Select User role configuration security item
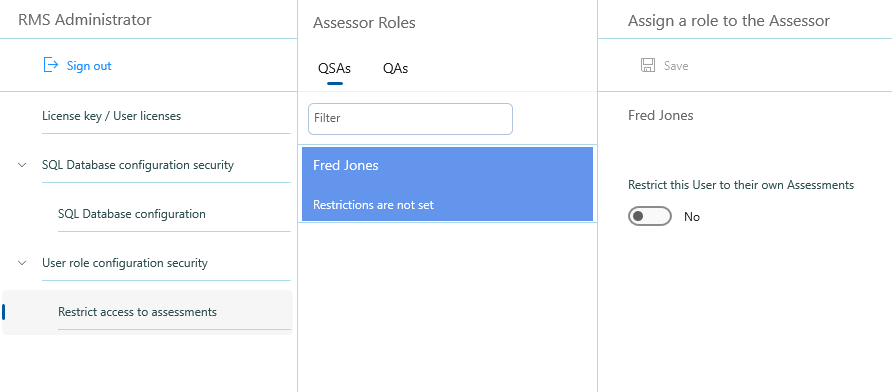This screenshot has height=392, width=892. [125, 263]
